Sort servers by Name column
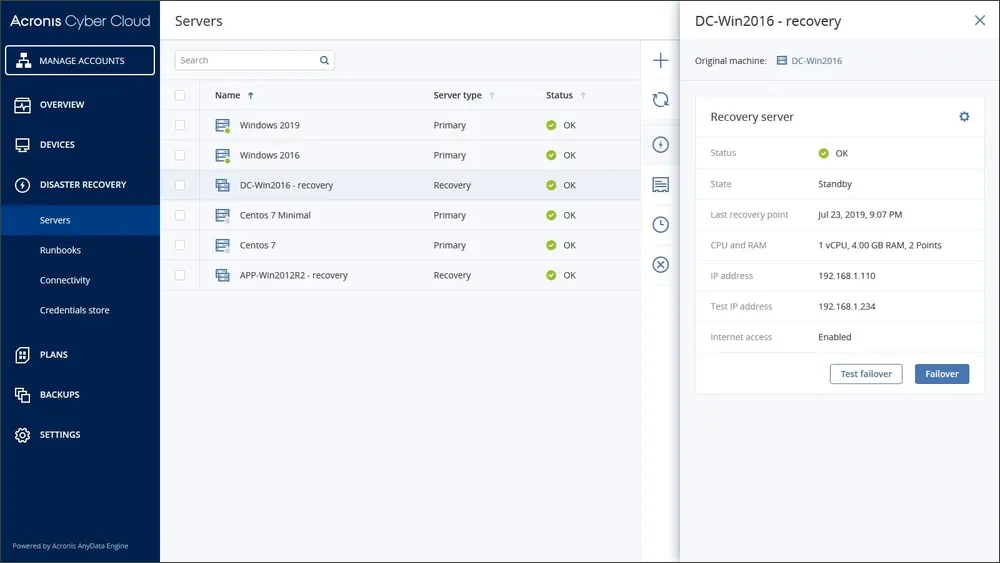The height and width of the screenshot is (563, 1000). coord(228,96)
